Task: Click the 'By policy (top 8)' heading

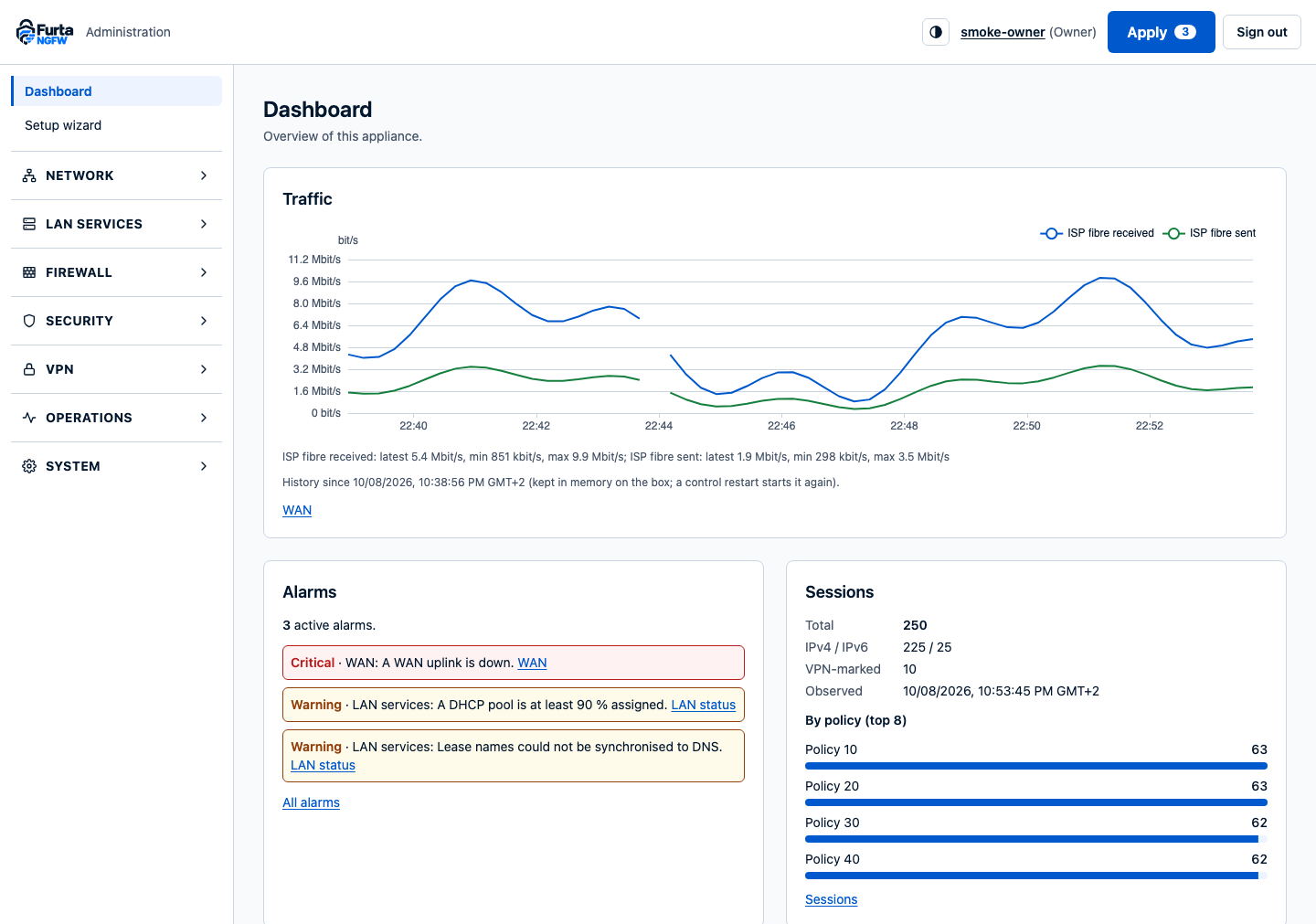Action: pos(855,720)
